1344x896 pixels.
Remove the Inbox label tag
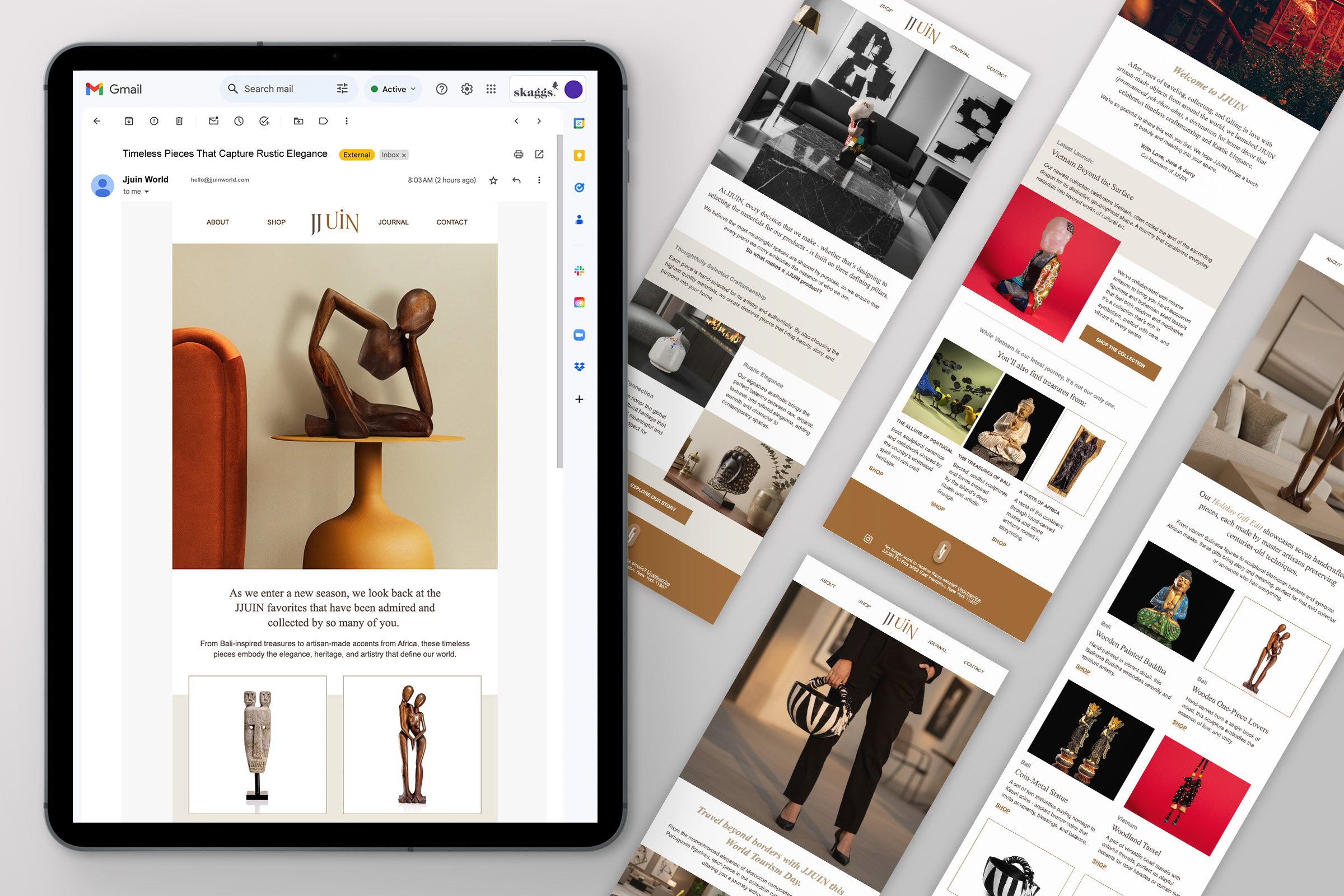(x=404, y=156)
